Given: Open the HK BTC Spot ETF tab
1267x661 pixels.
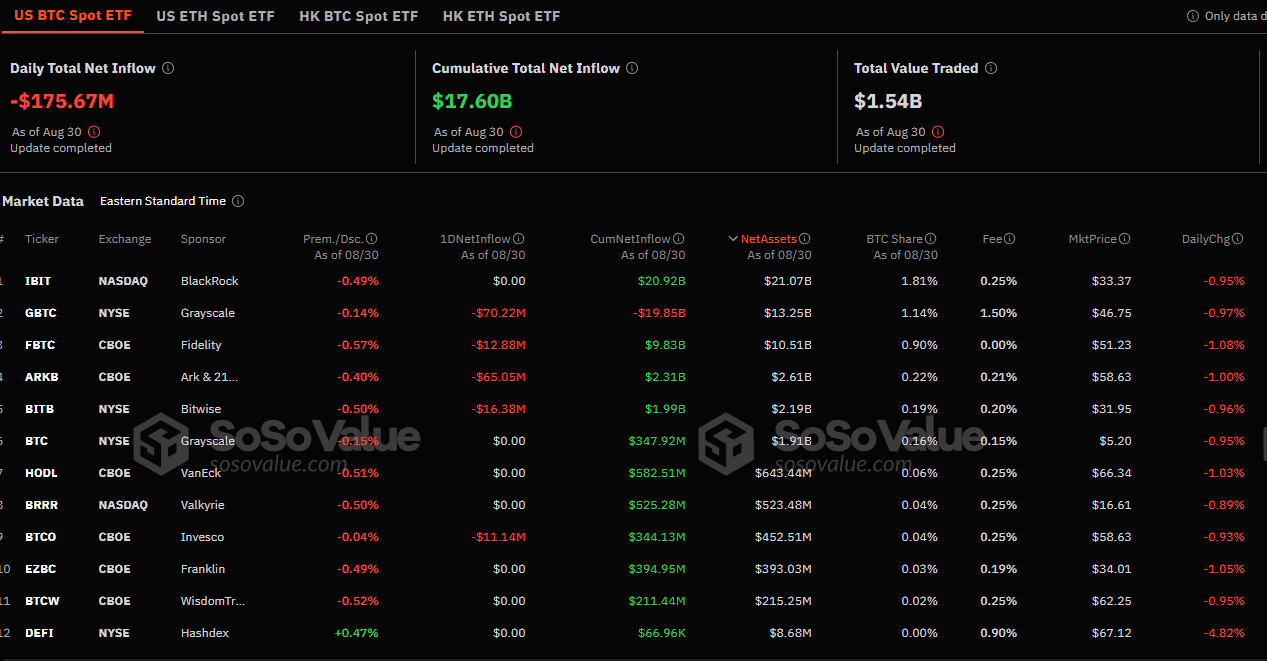Looking at the screenshot, I should tap(358, 16).
